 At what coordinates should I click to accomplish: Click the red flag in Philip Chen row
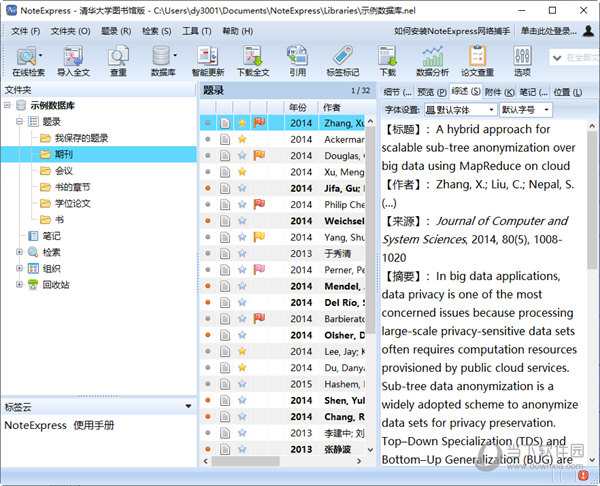click(x=259, y=204)
